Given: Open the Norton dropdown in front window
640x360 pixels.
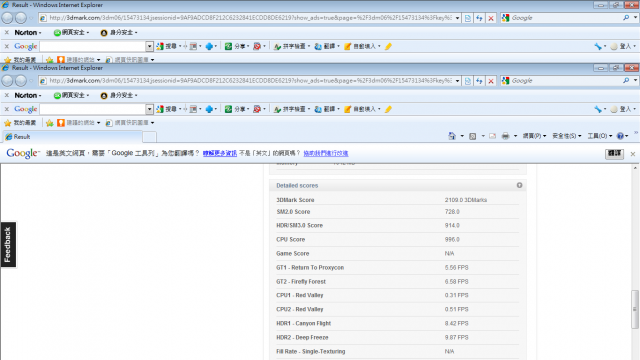Looking at the screenshot, I should (28, 96).
